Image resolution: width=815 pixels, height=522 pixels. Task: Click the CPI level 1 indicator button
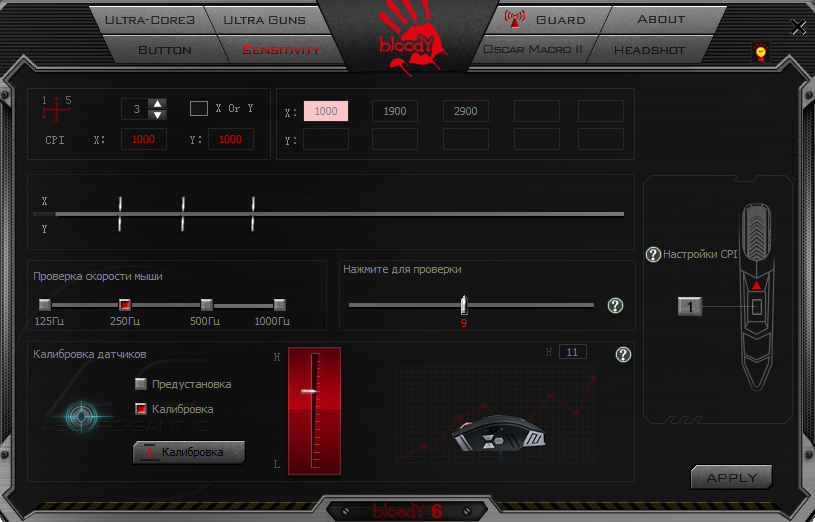[x=690, y=306]
